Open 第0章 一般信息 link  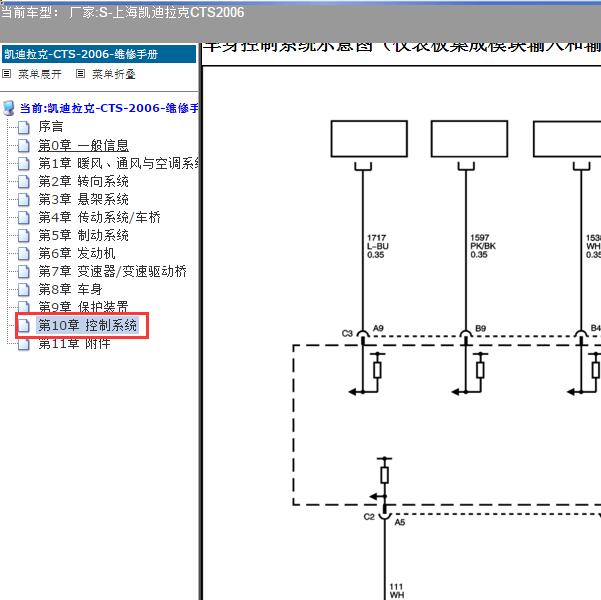click(x=83, y=145)
